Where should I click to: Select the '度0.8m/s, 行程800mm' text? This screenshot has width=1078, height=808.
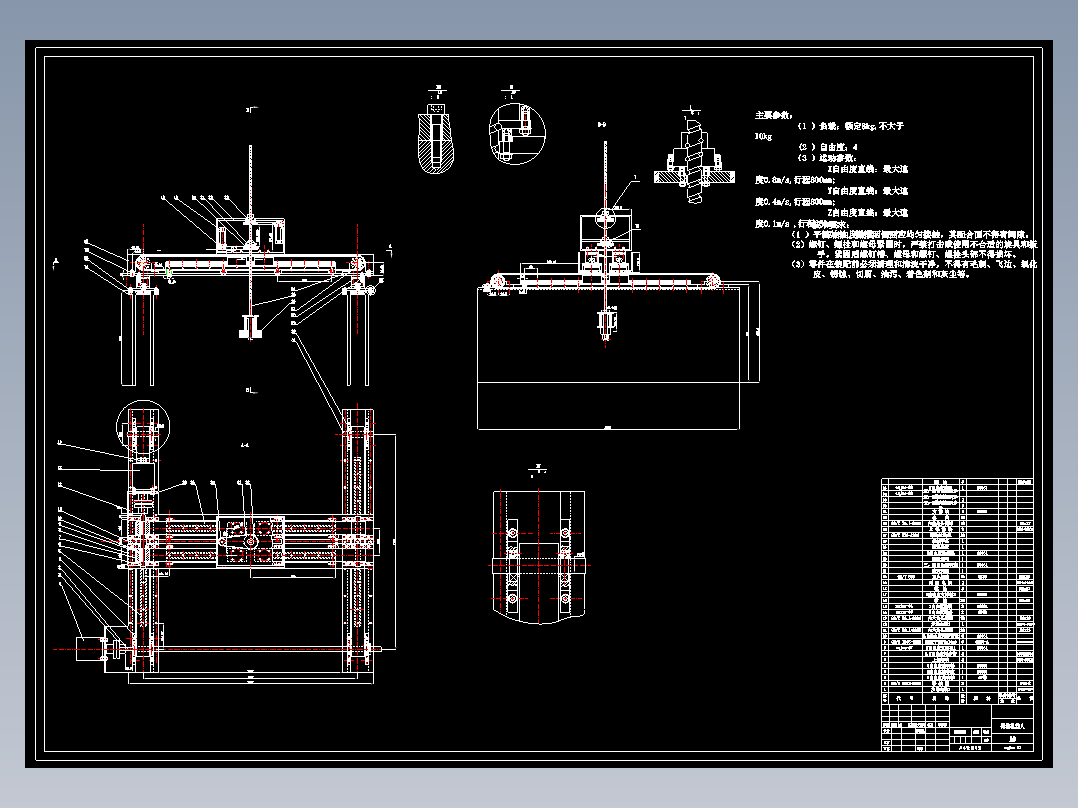point(794,179)
